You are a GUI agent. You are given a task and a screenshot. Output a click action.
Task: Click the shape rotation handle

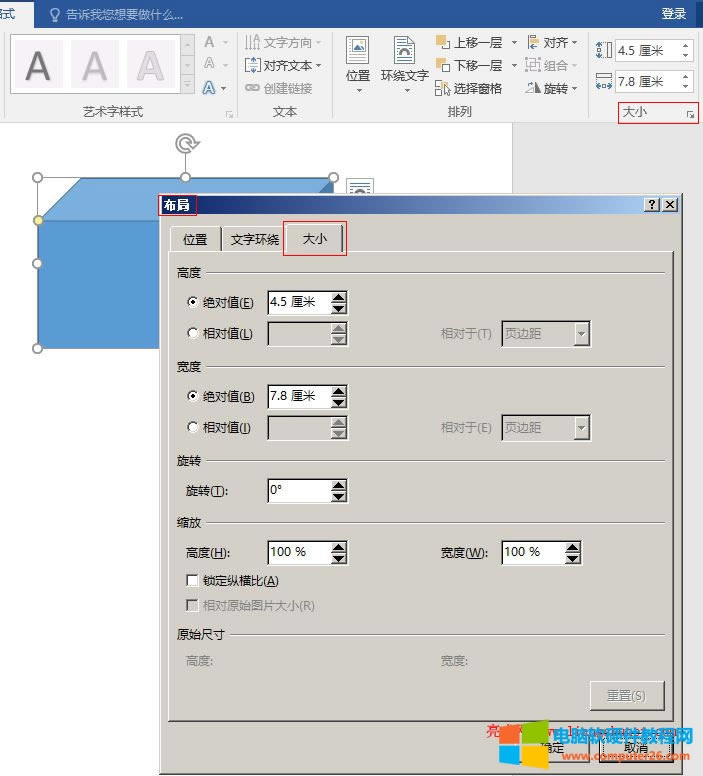[187, 144]
